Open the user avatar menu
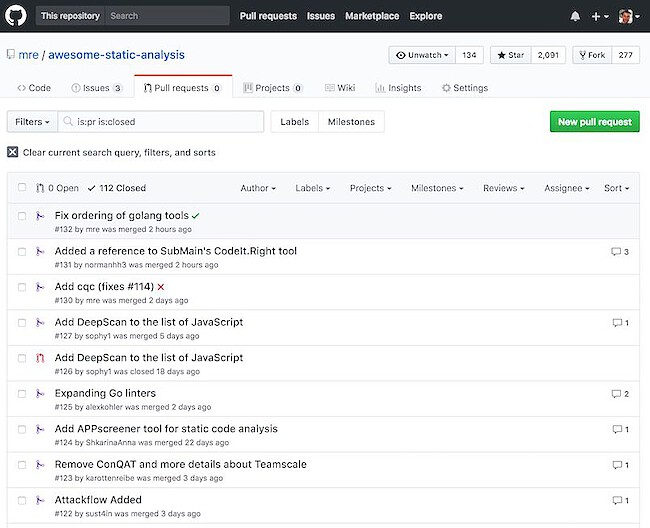 (x=629, y=16)
